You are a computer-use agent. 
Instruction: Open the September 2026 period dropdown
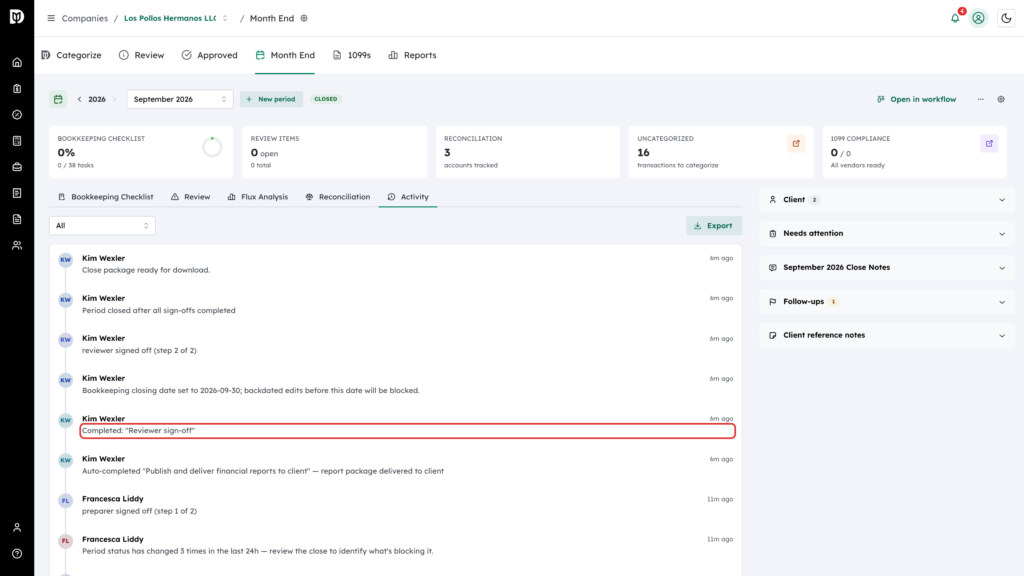tap(180, 99)
